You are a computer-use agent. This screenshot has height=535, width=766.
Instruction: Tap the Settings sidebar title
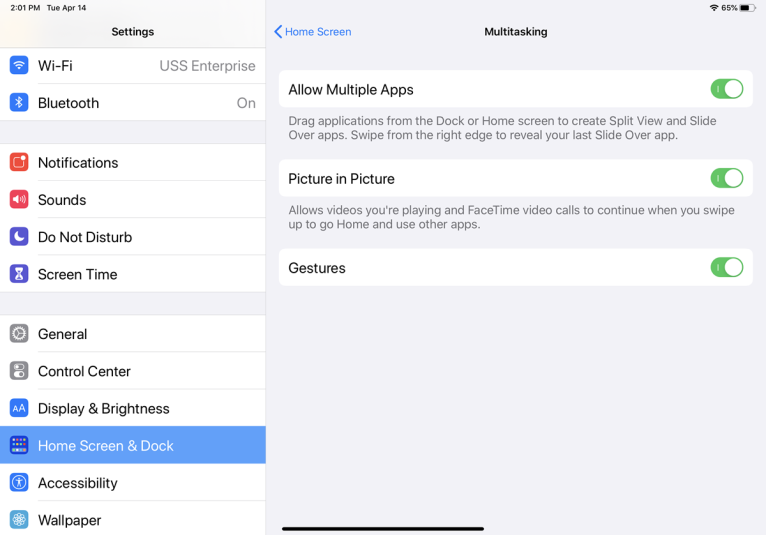pyautogui.click(x=132, y=32)
